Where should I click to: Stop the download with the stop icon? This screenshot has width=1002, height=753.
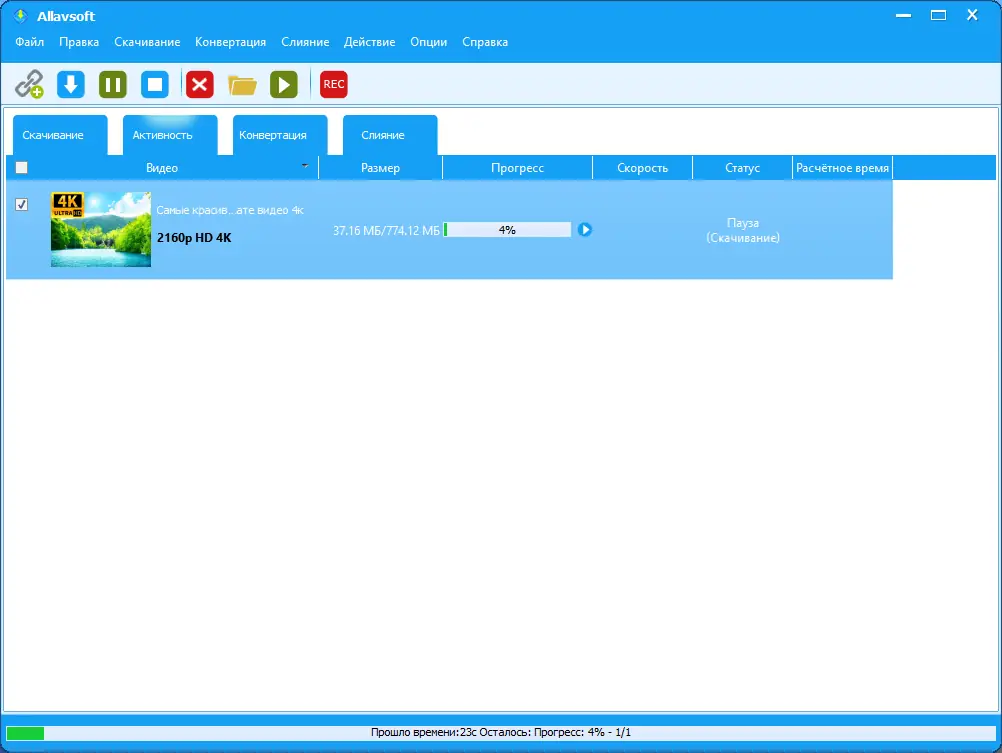pyautogui.click(x=154, y=84)
